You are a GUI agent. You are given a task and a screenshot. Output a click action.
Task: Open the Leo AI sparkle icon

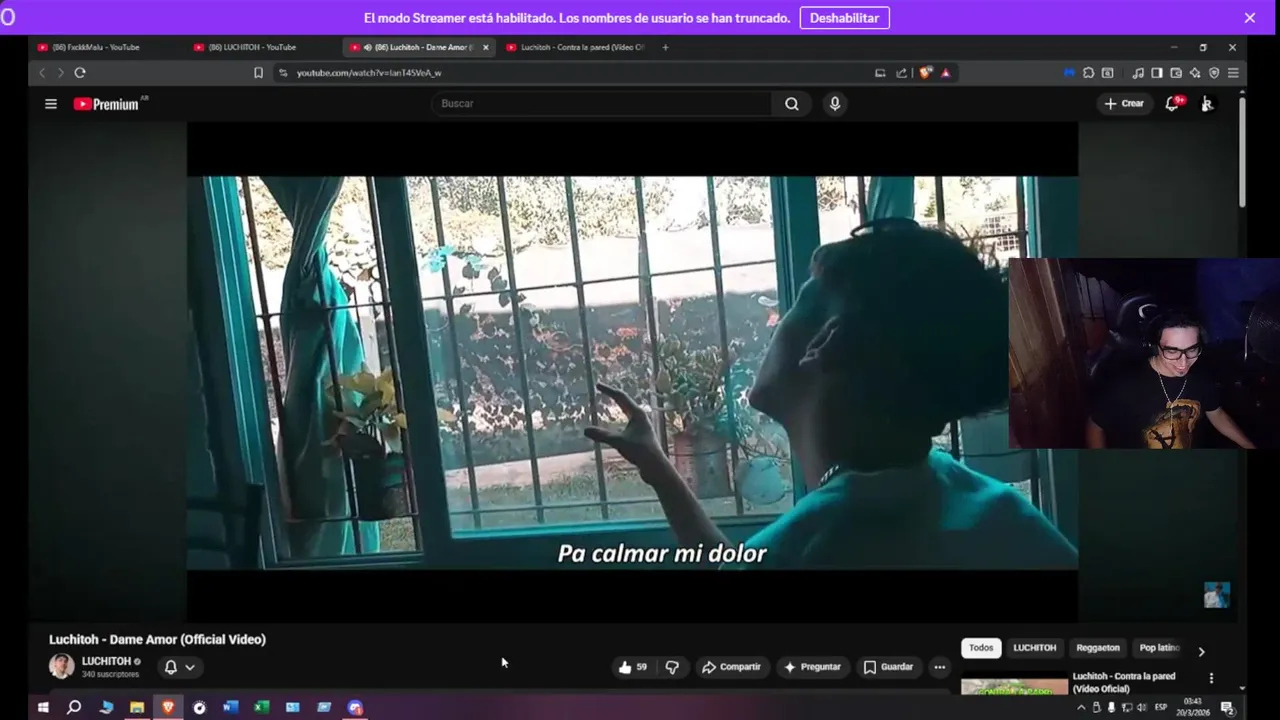coord(1195,73)
